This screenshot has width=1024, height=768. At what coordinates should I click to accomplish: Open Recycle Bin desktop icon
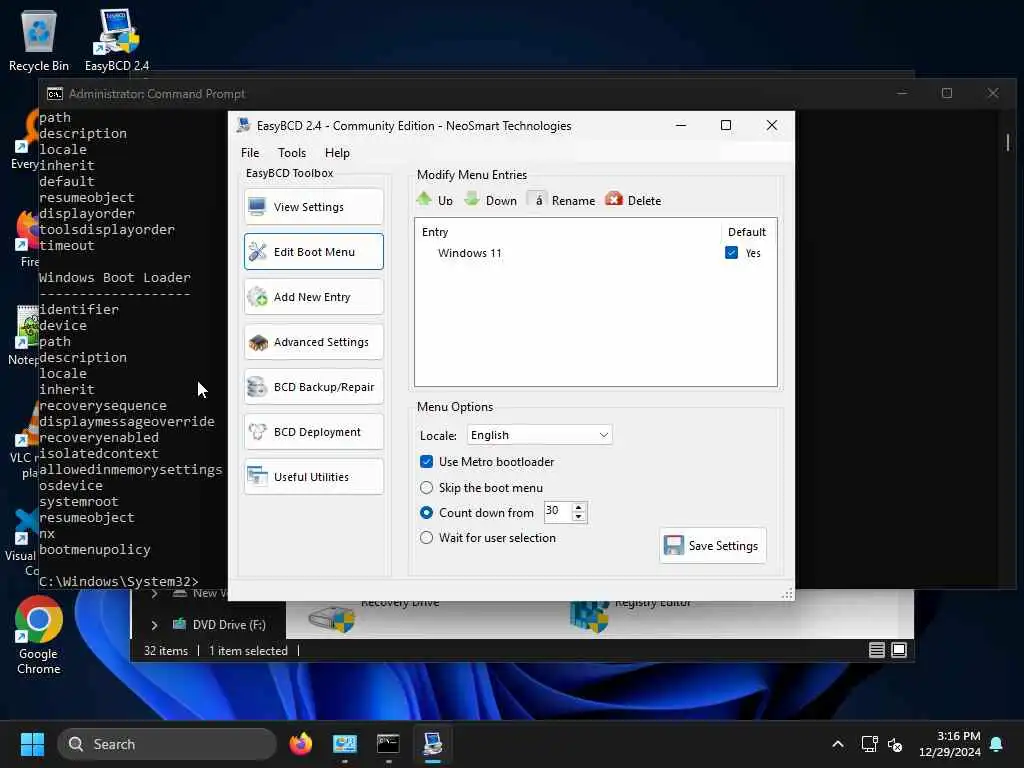(39, 39)
